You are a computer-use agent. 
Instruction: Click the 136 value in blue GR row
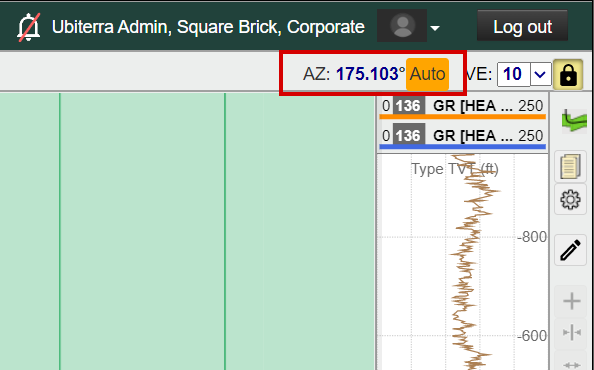[408, 136]
